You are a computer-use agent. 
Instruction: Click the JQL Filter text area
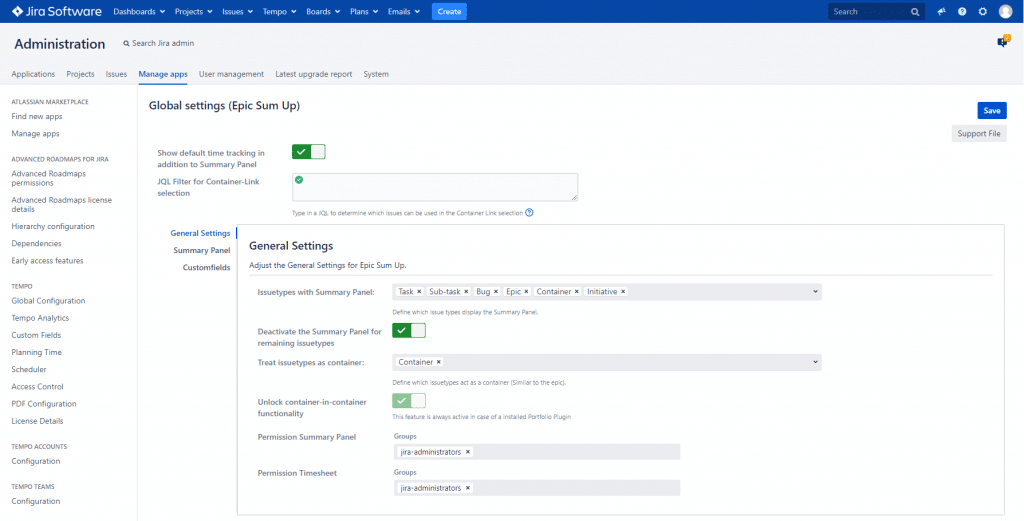pyautogui.click(x=435, y=187)
